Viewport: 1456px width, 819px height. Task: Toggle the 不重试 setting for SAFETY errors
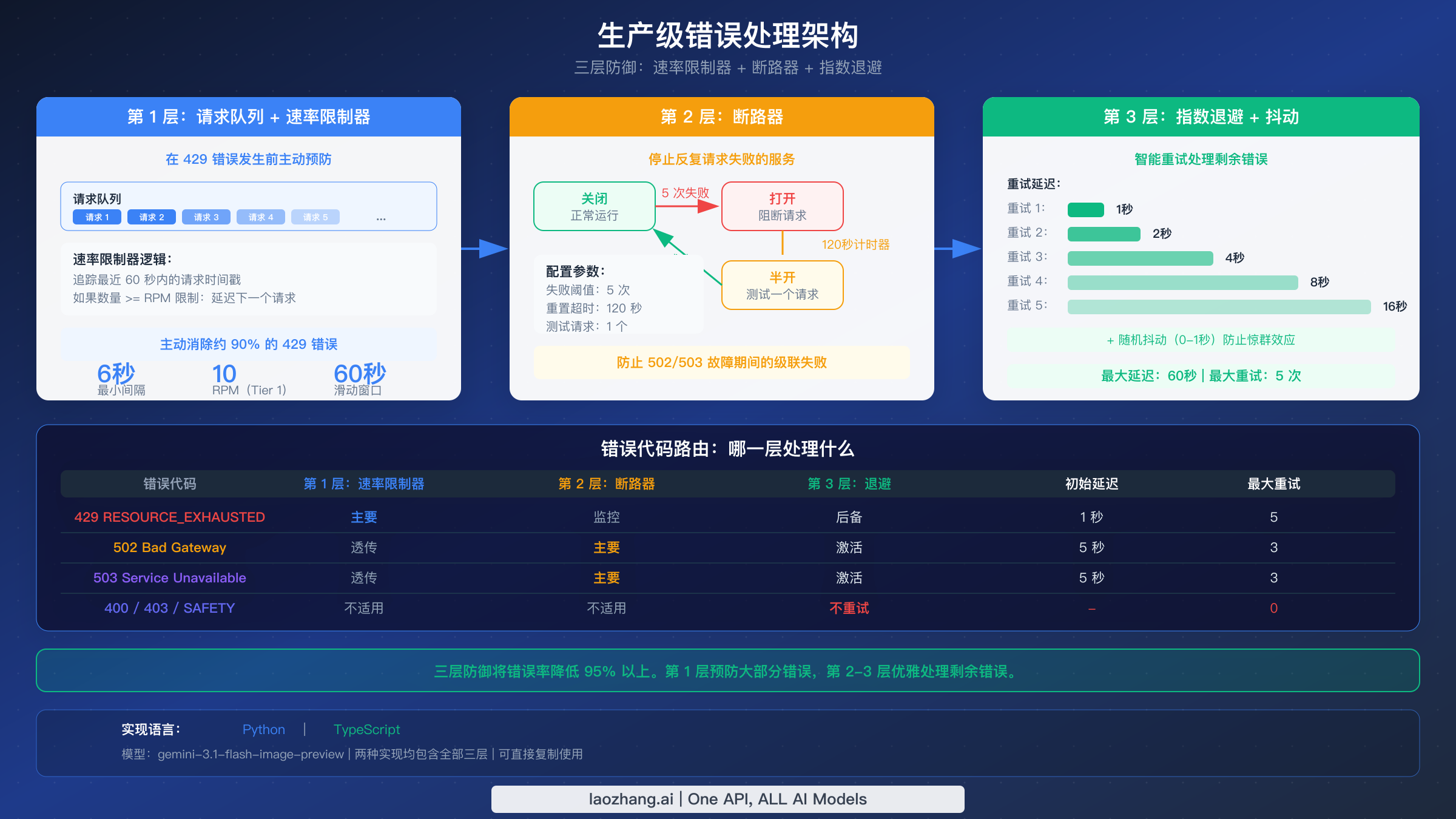click(x=849, y=608)
